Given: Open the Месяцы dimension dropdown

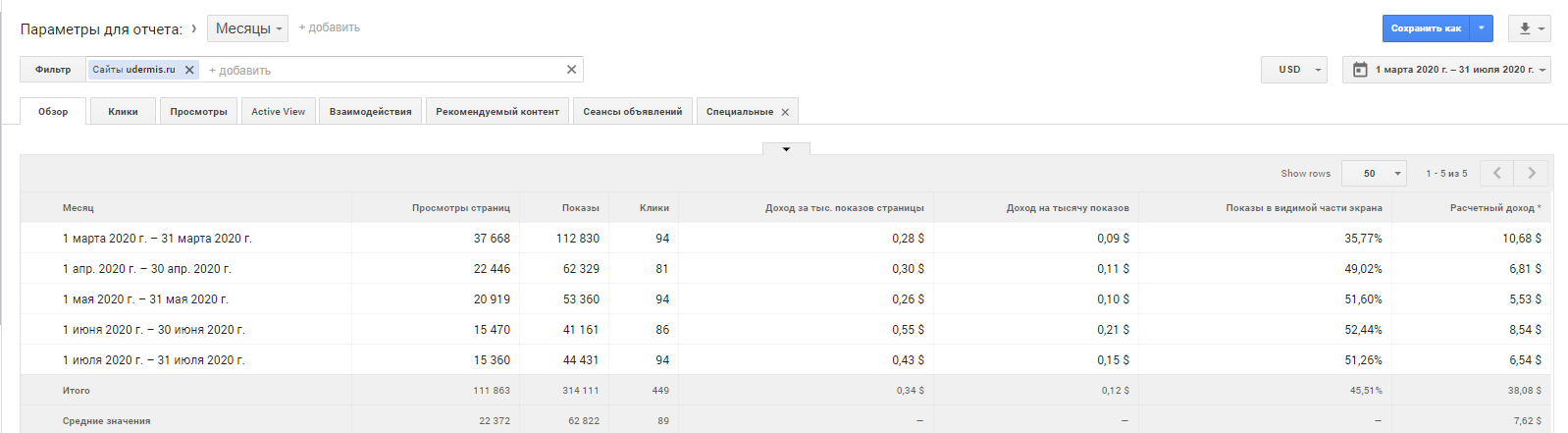Looking at the screenshot, I should (248, 28).
